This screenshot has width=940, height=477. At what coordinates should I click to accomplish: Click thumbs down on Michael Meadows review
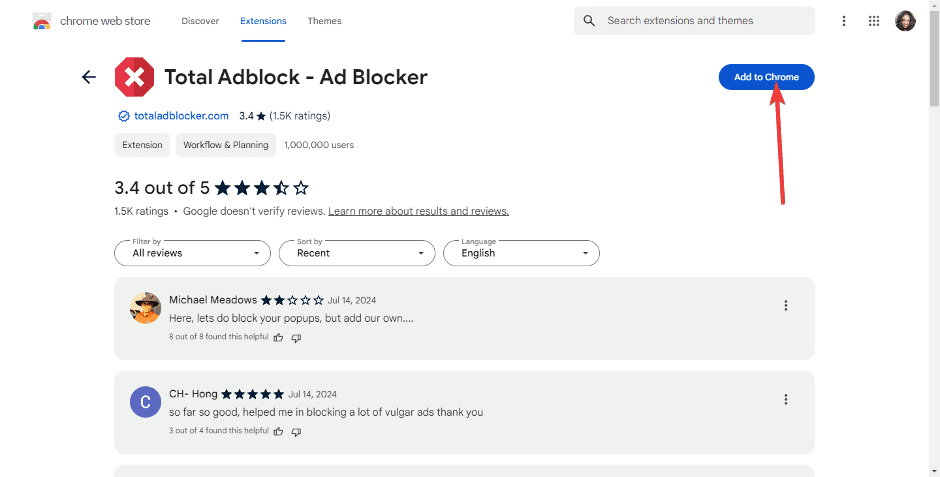[296, 338]
